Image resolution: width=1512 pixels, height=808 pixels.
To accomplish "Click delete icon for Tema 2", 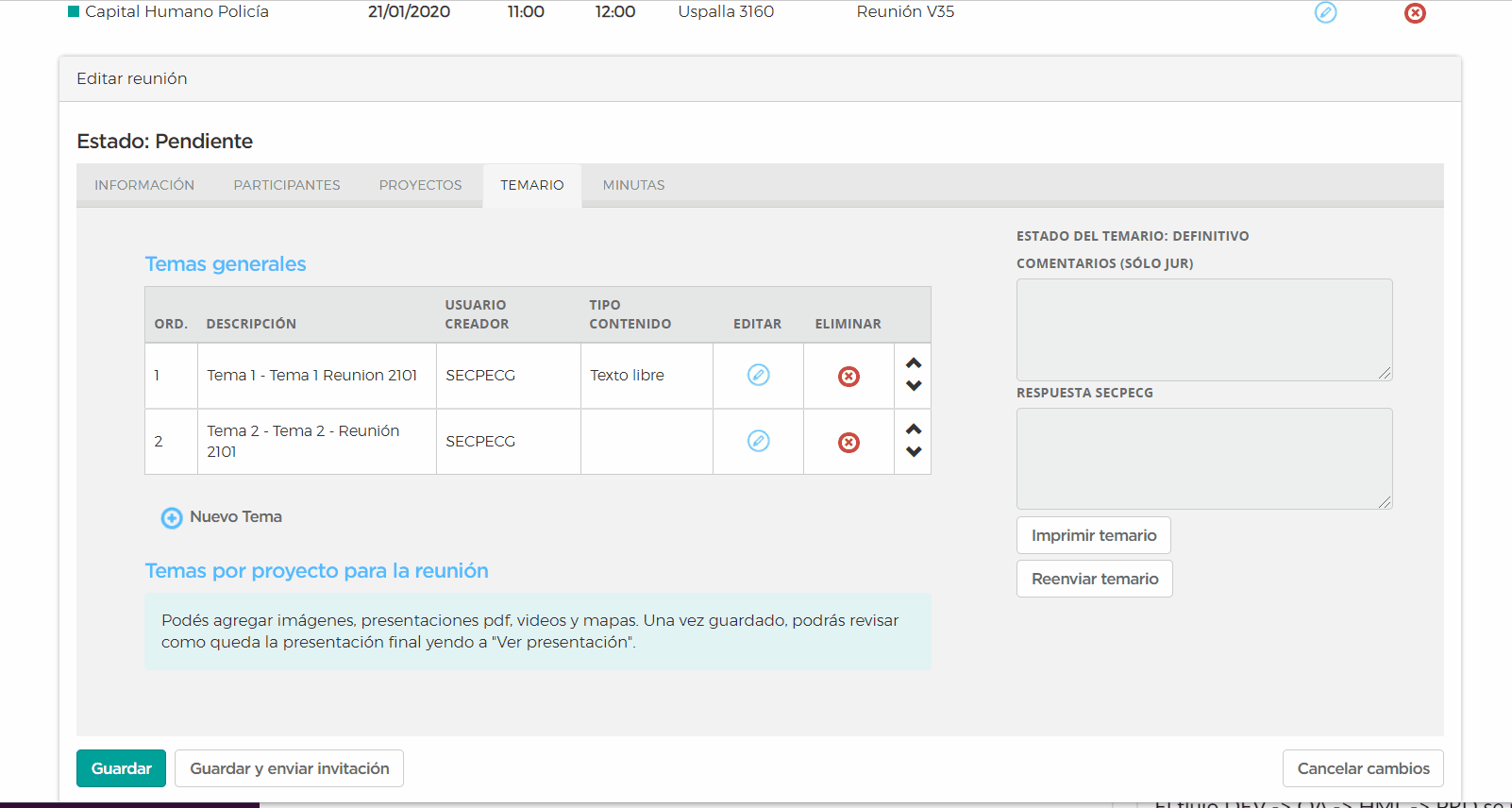I will [x=848, y=443].
